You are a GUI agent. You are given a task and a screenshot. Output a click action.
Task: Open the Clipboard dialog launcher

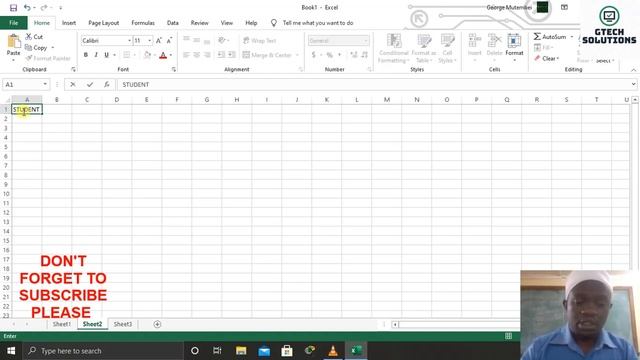point(73,70)
